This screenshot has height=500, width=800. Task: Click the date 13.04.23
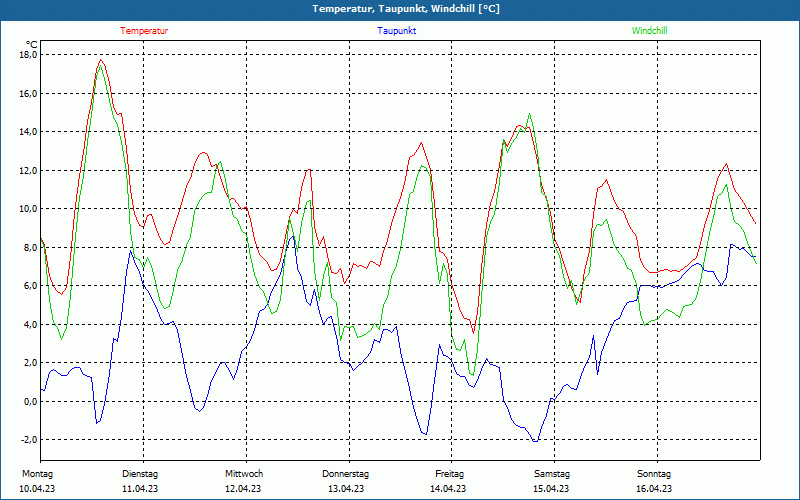tap(346, 489)
